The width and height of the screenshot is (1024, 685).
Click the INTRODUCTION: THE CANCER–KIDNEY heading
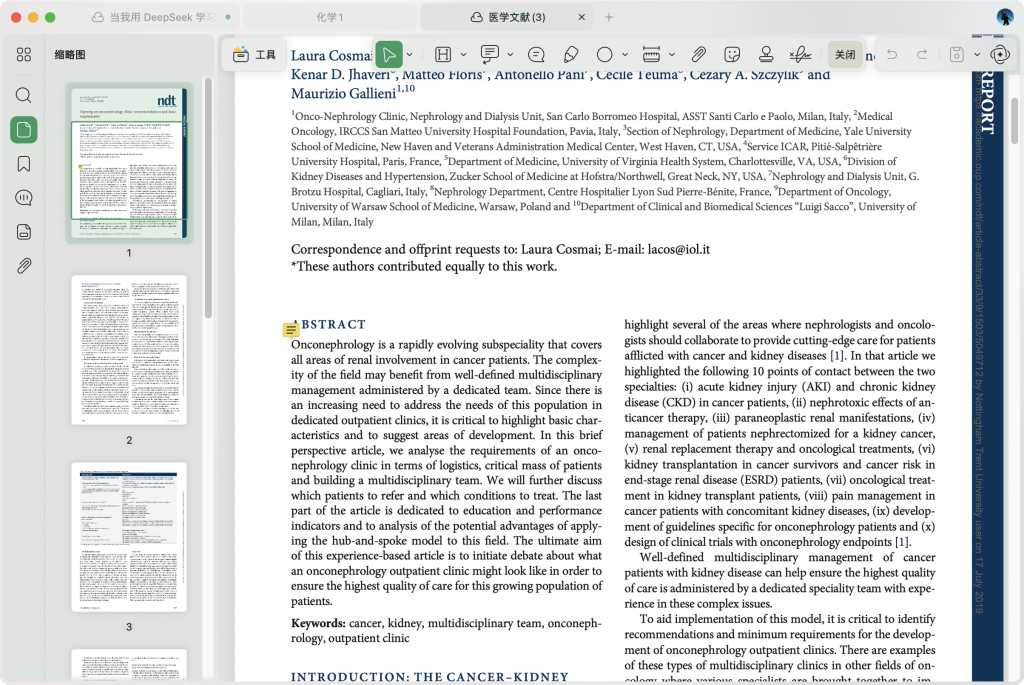[x=430, y=677]
